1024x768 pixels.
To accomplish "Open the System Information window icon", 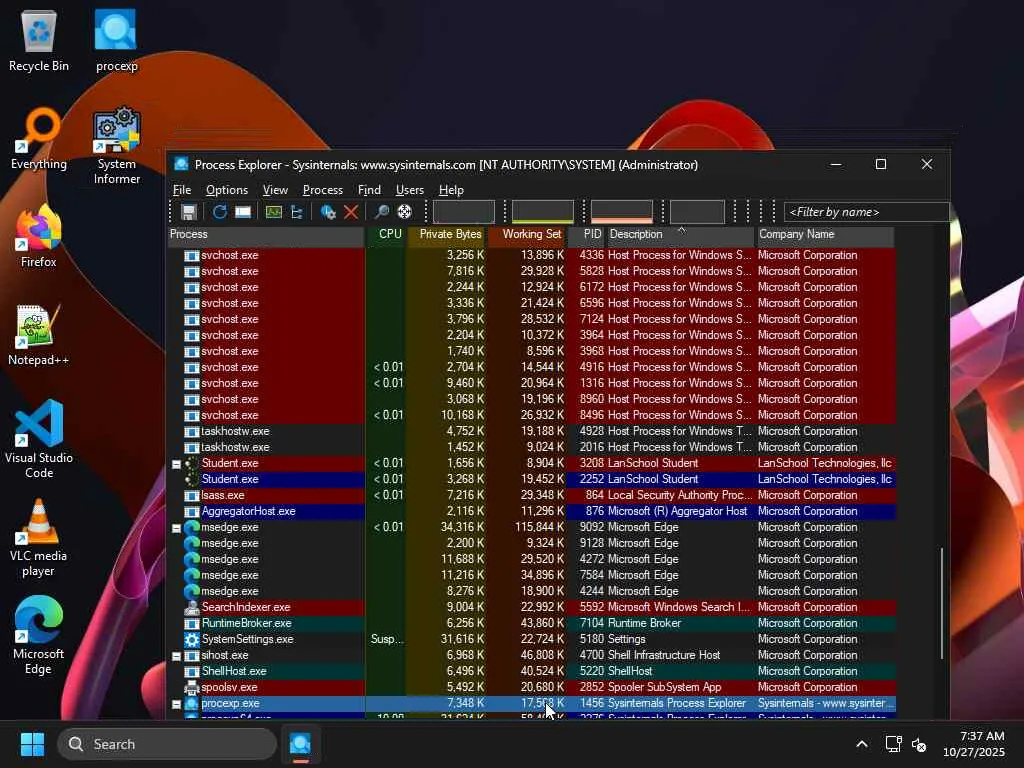I will [243, 212].
